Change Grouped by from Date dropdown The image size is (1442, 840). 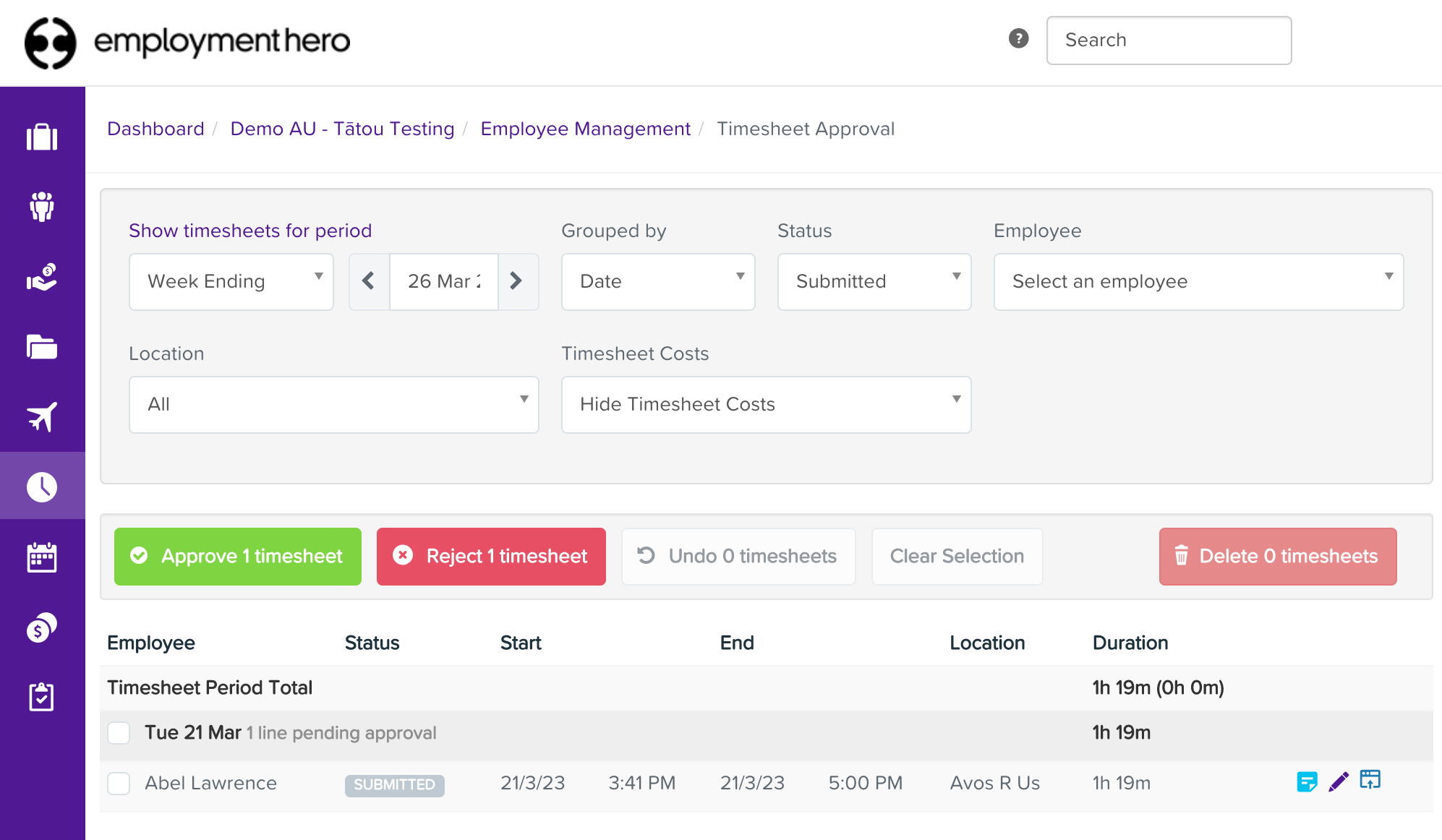657,282
